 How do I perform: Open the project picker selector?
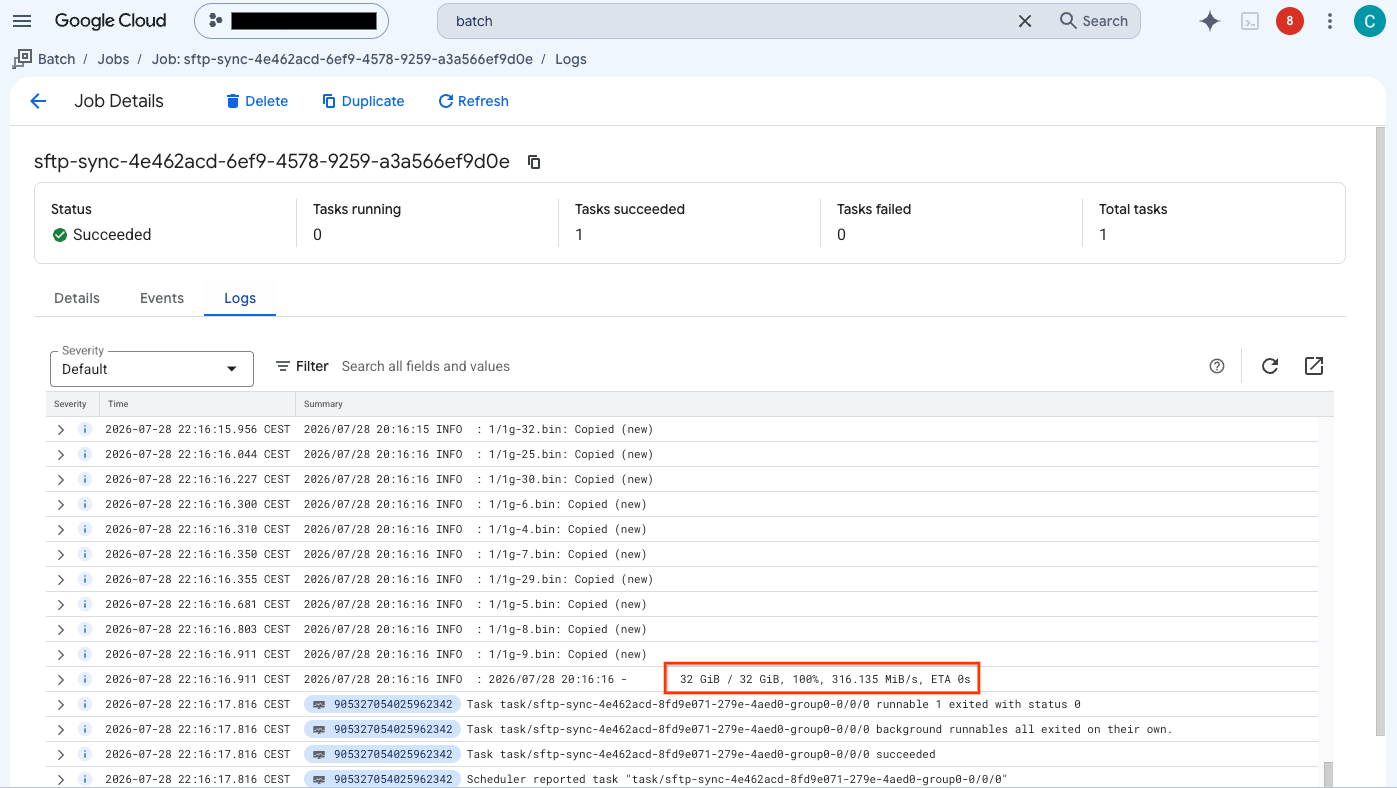pos(292,21)
